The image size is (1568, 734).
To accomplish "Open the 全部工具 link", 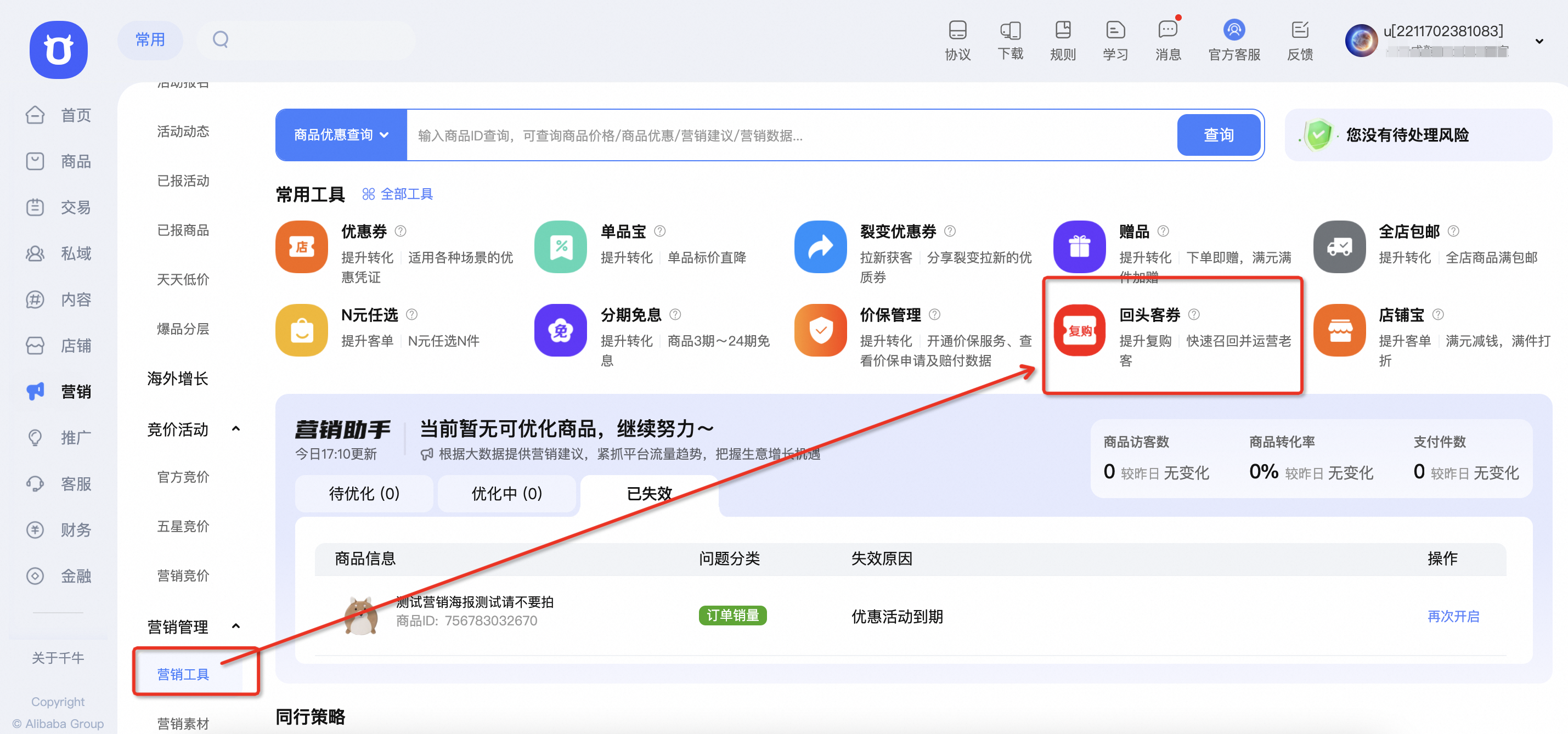I will coord(398,194).
